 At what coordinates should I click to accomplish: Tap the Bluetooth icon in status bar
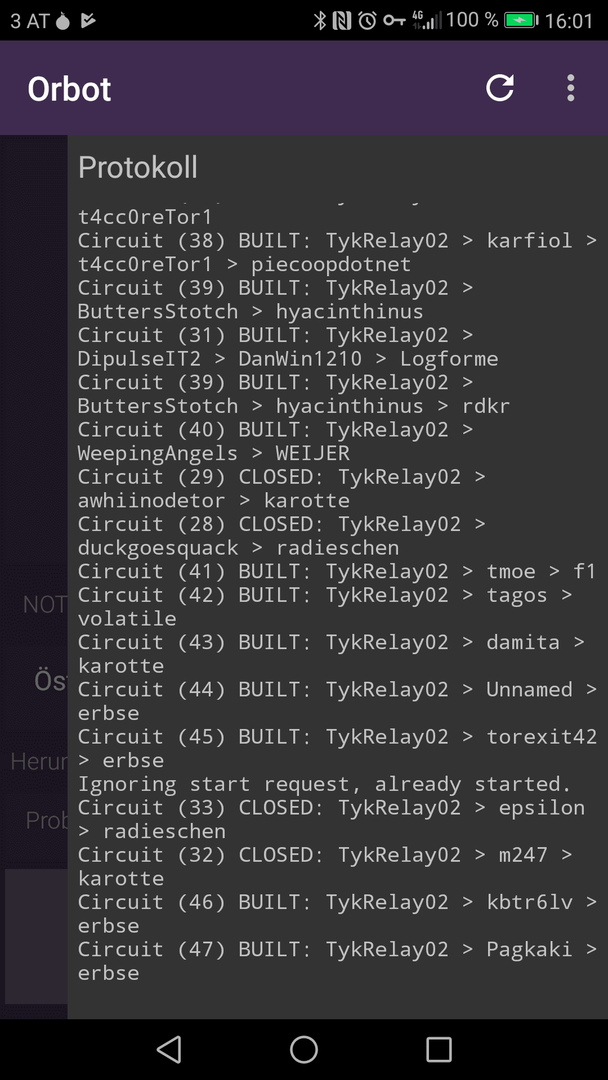click(319, 21)
